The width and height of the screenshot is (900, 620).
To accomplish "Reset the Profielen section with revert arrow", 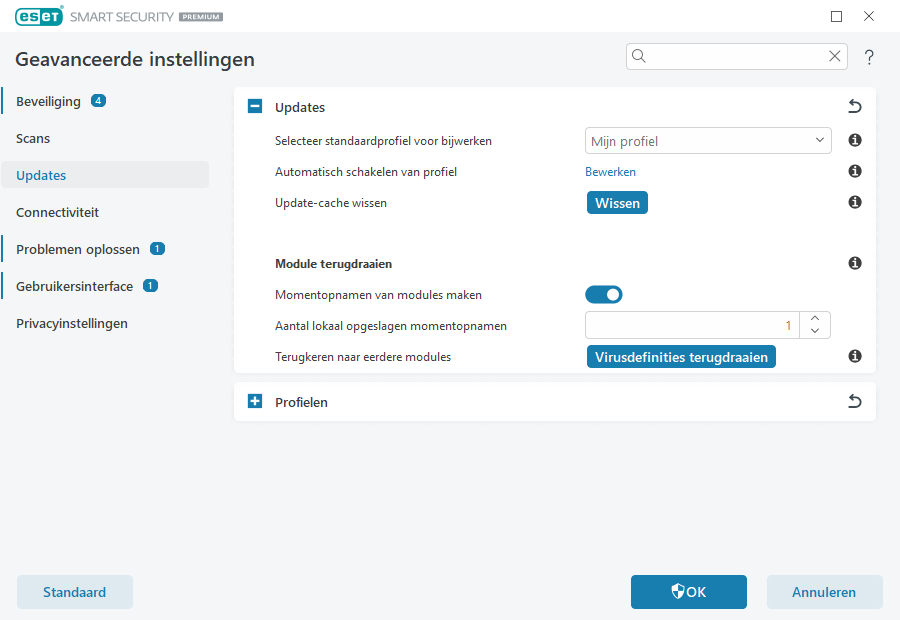I will (x=854, y=402).
